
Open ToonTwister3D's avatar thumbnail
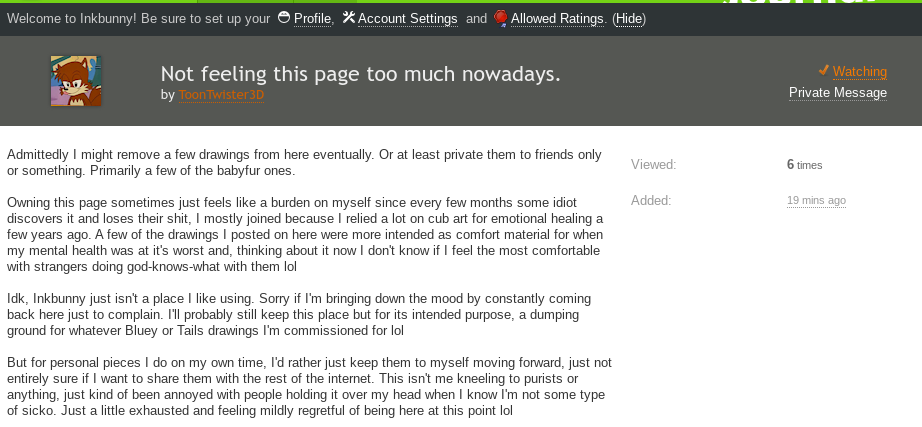point(76,81)
